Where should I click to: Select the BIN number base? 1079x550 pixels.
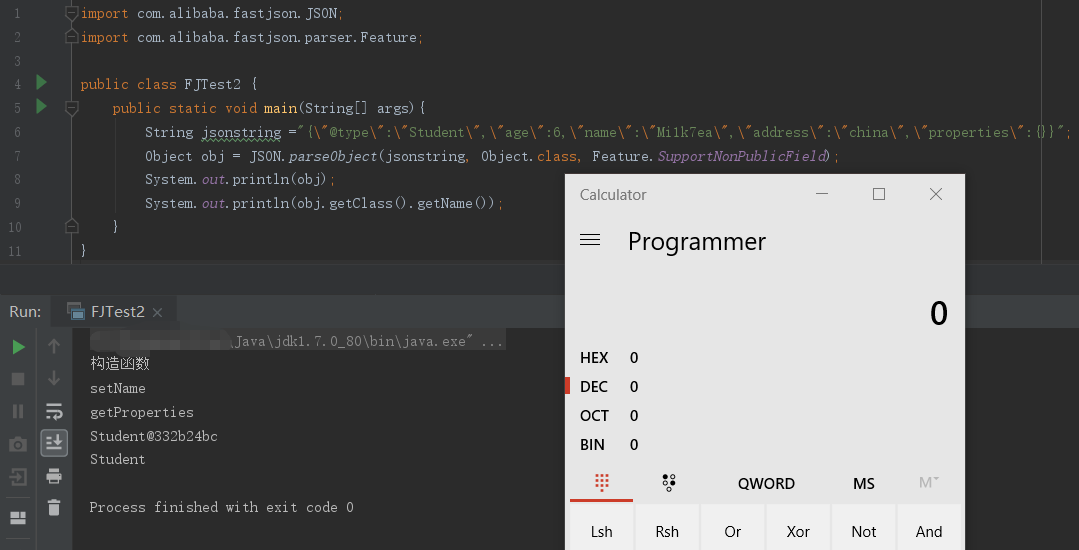tap(593, 445)
